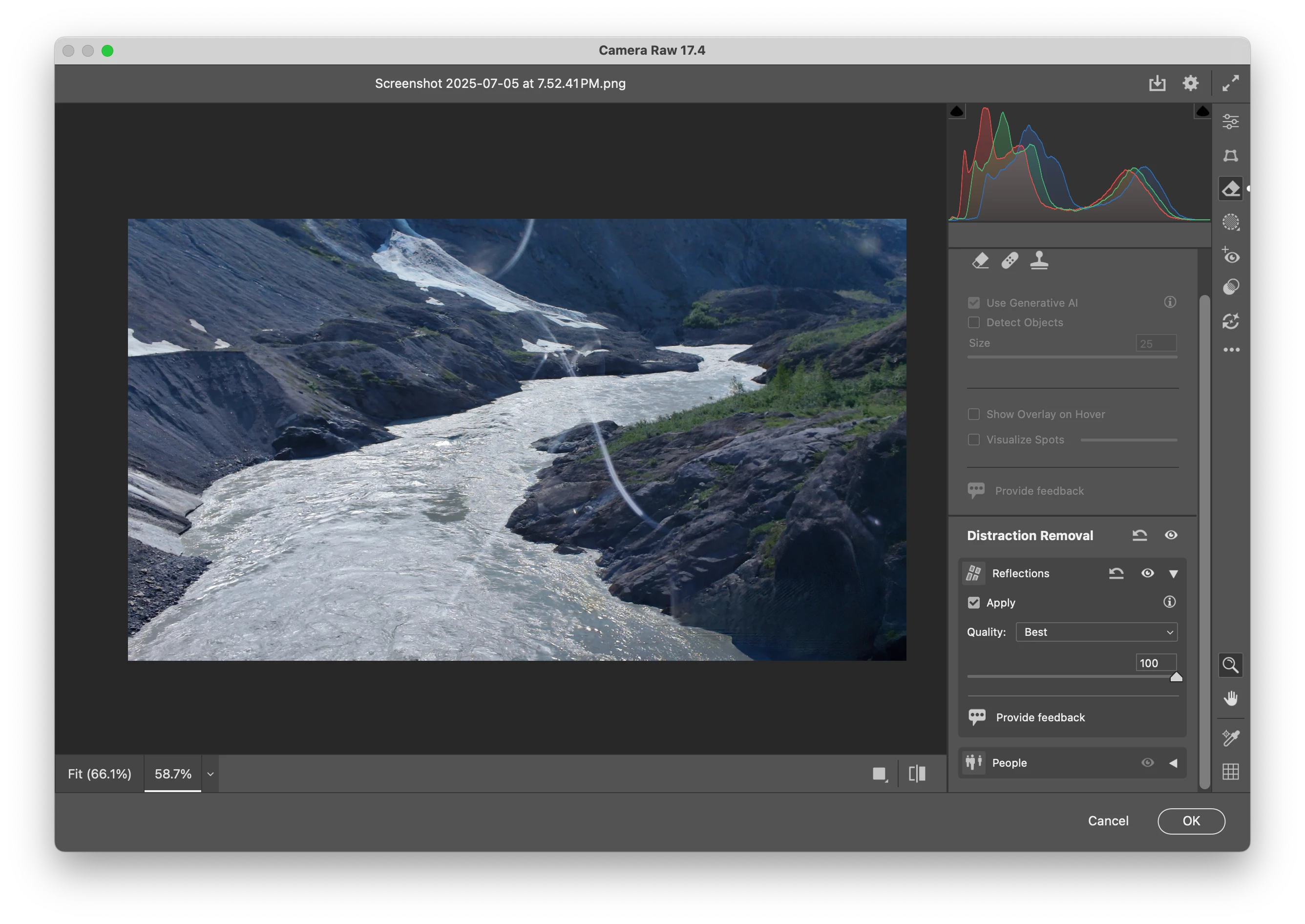Screen dimensions: 1305x924
Task: Choose the Clone stamp tool
Action: (x=1039, y=261)
